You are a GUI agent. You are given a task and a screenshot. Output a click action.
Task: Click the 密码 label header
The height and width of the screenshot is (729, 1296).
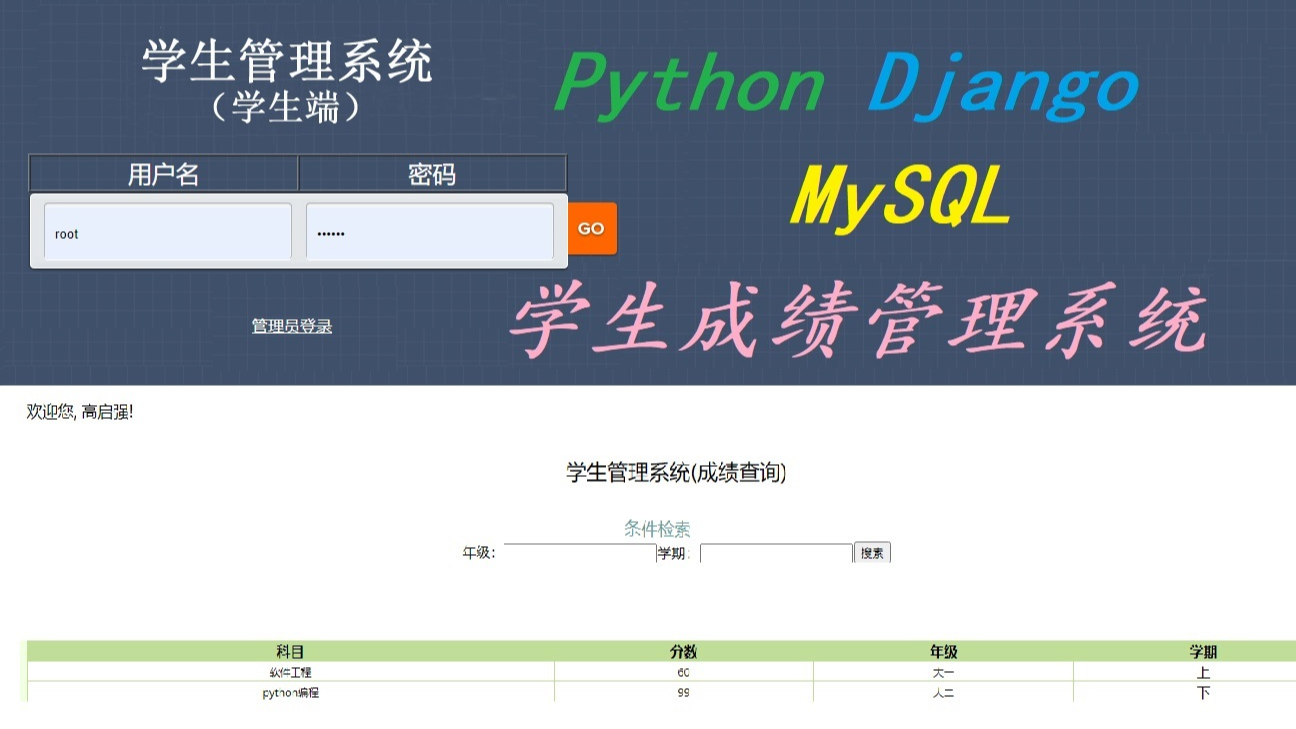click(432, 174)
